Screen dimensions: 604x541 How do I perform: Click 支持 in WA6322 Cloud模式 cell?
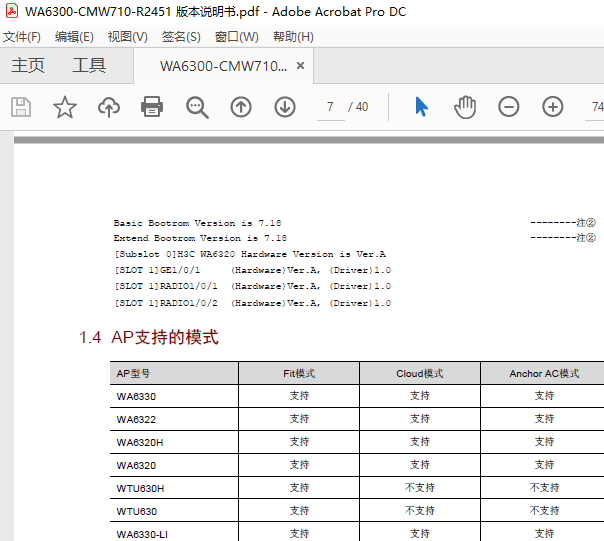pos(419,419)
